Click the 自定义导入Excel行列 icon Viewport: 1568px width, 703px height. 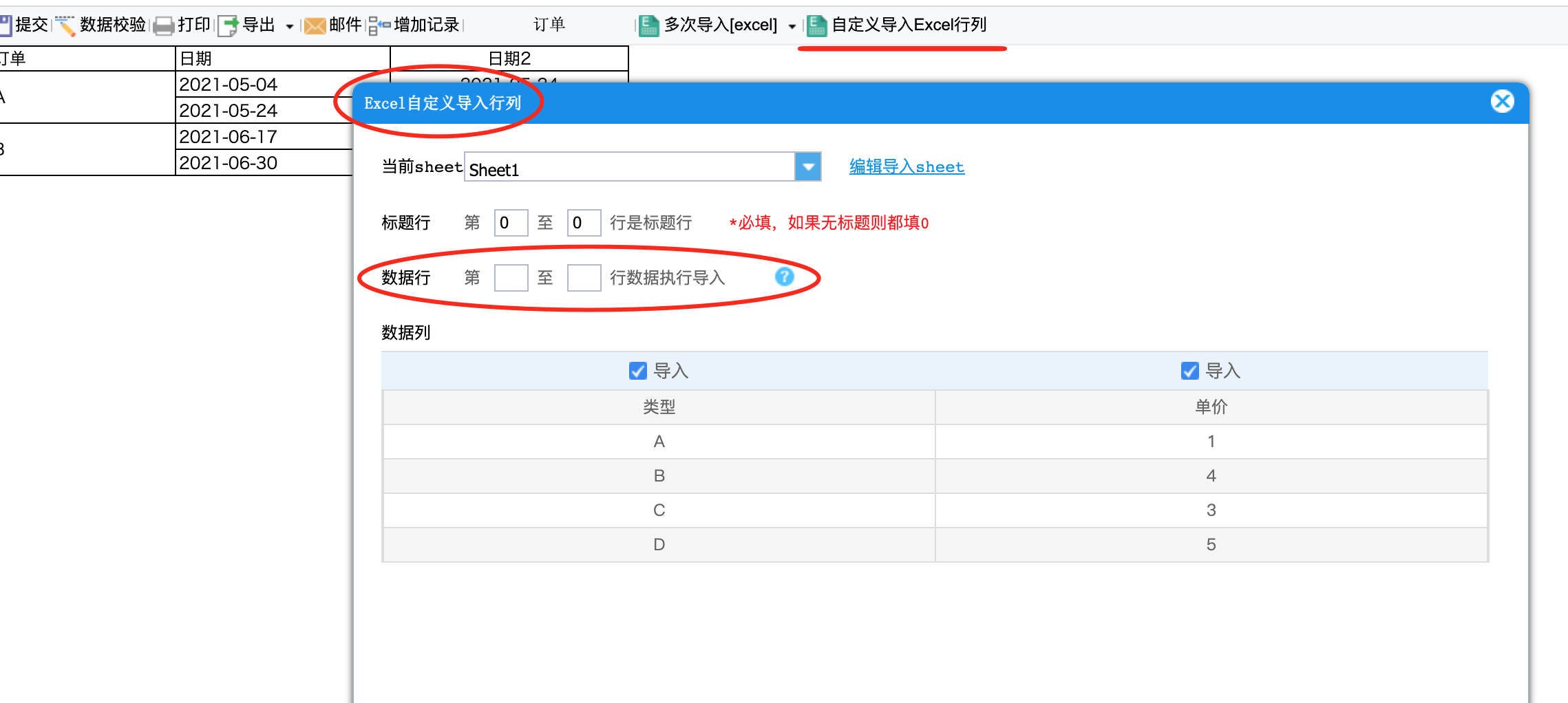tap(817, 25)
